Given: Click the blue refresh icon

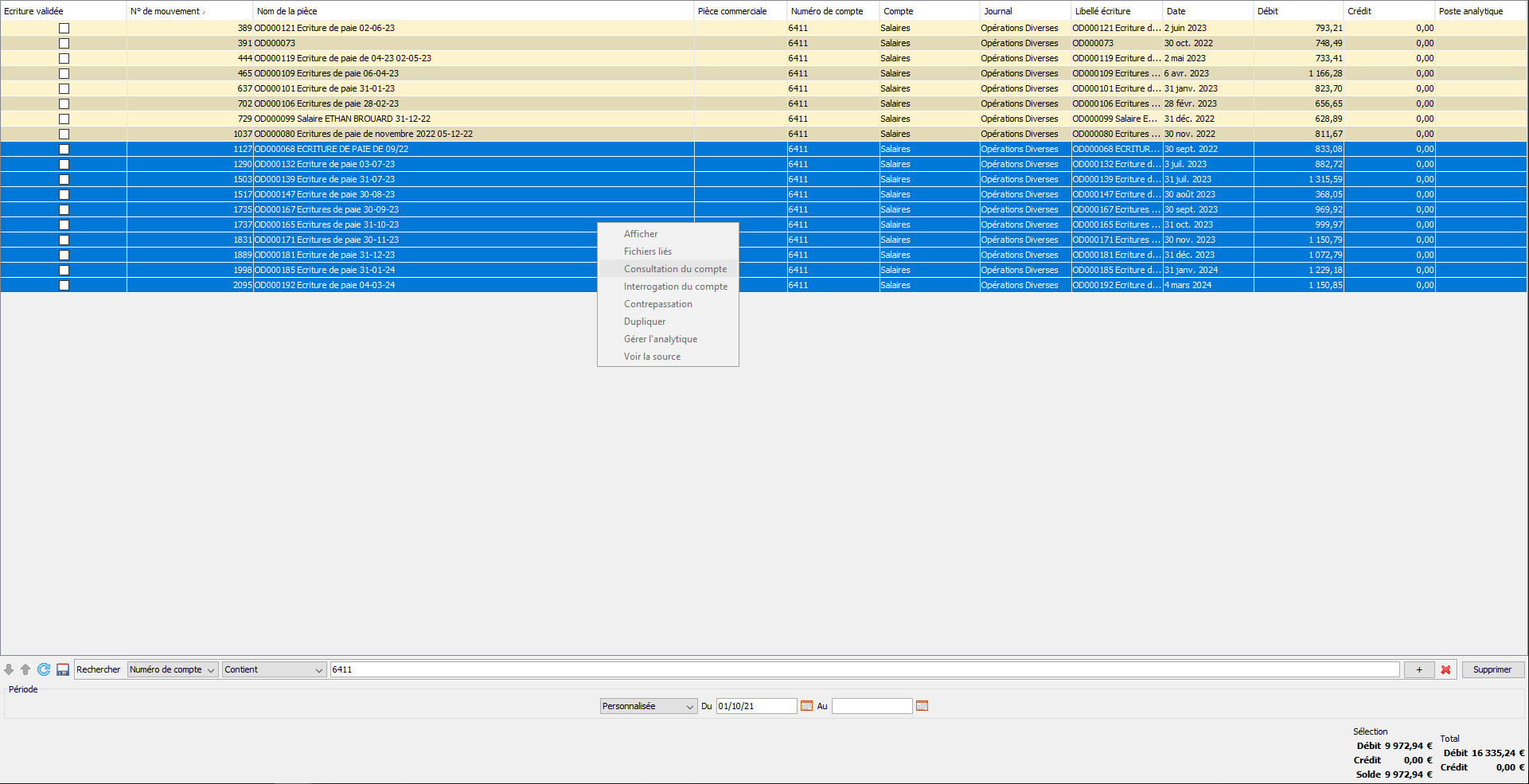Looking at the screenshot, I should [x=44, y=669].
